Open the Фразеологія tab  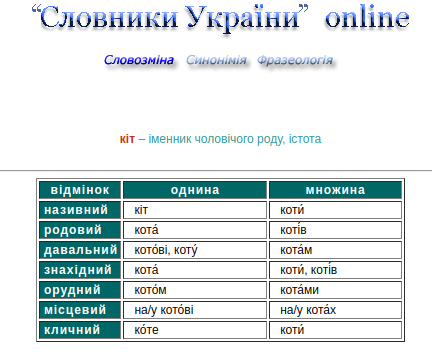coord(295,60)
